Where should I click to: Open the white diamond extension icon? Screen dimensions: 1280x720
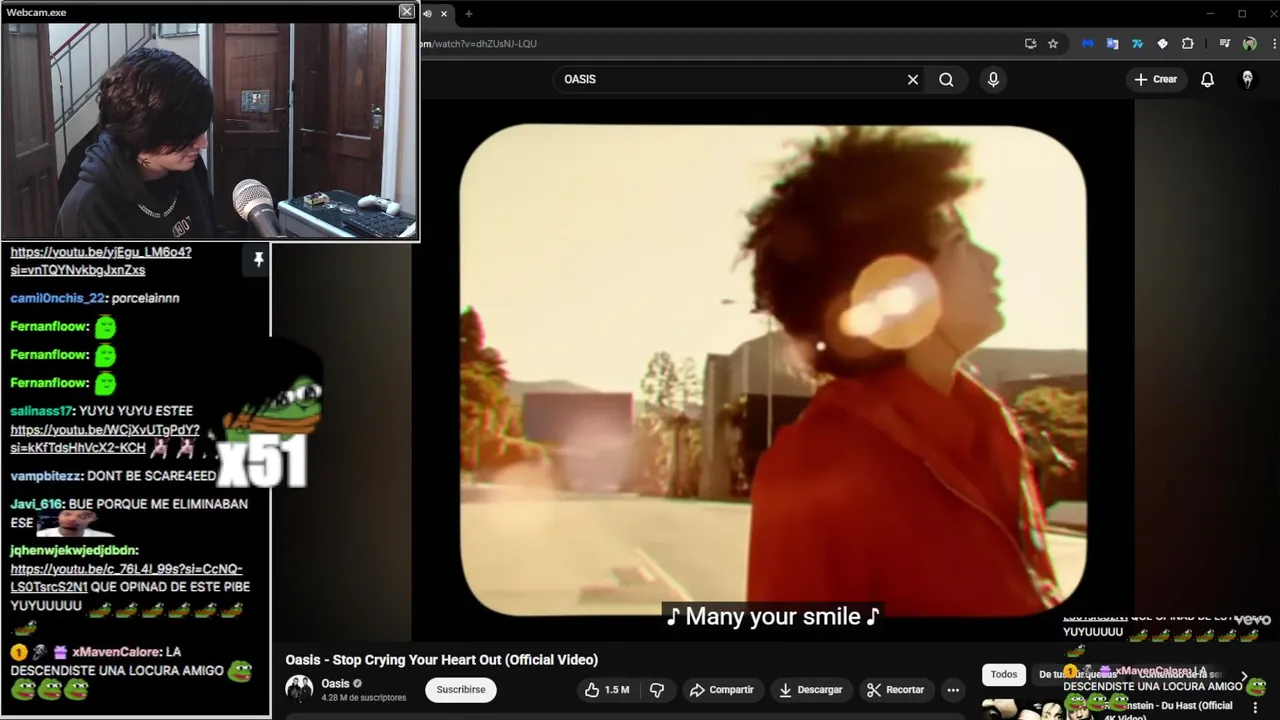(1162, 44)
